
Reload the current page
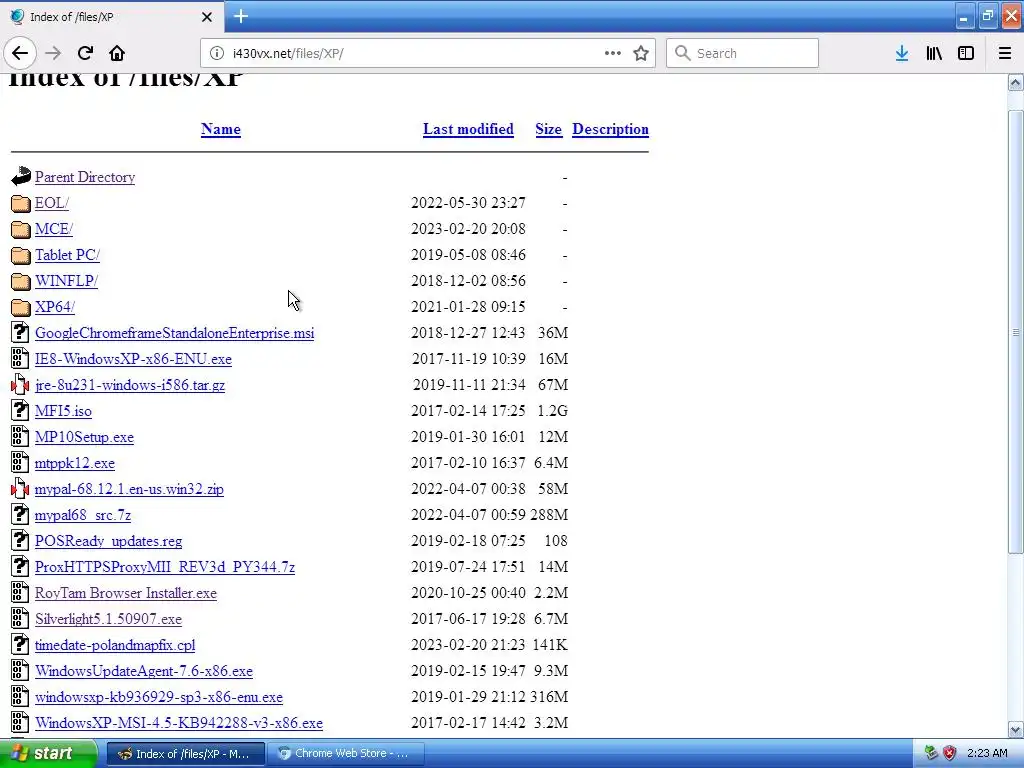[86, 54]
